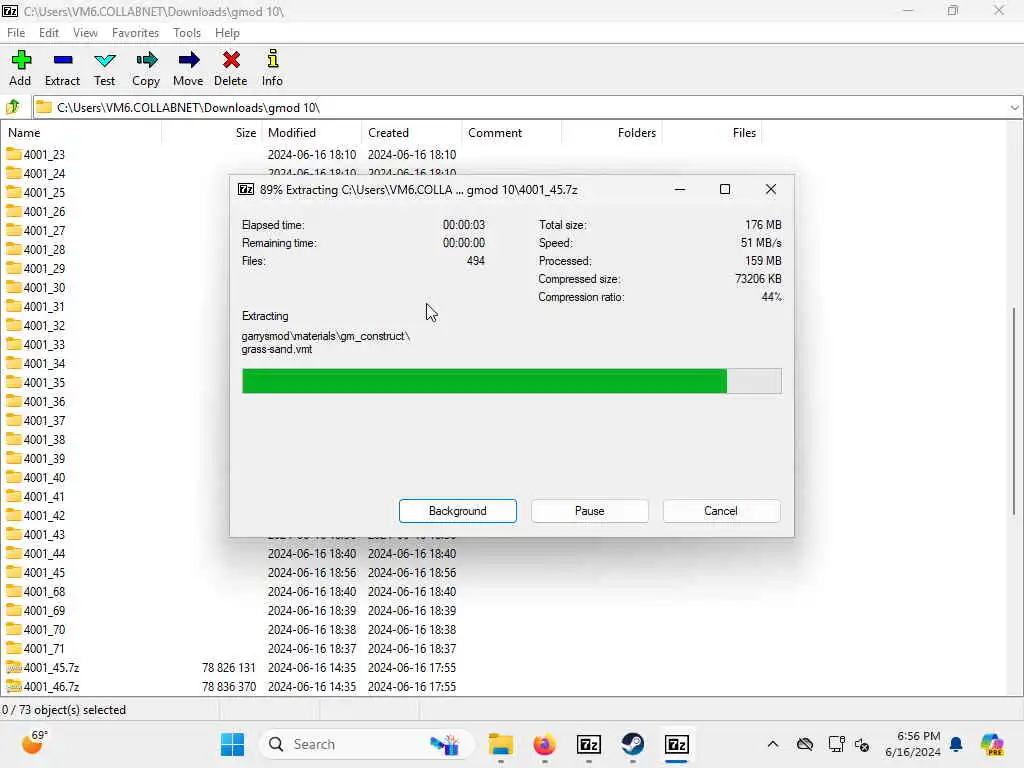Viewport: 1024px width, 768px height.
Task: Click the Copy toolbar icon
Action: [146, 60]
